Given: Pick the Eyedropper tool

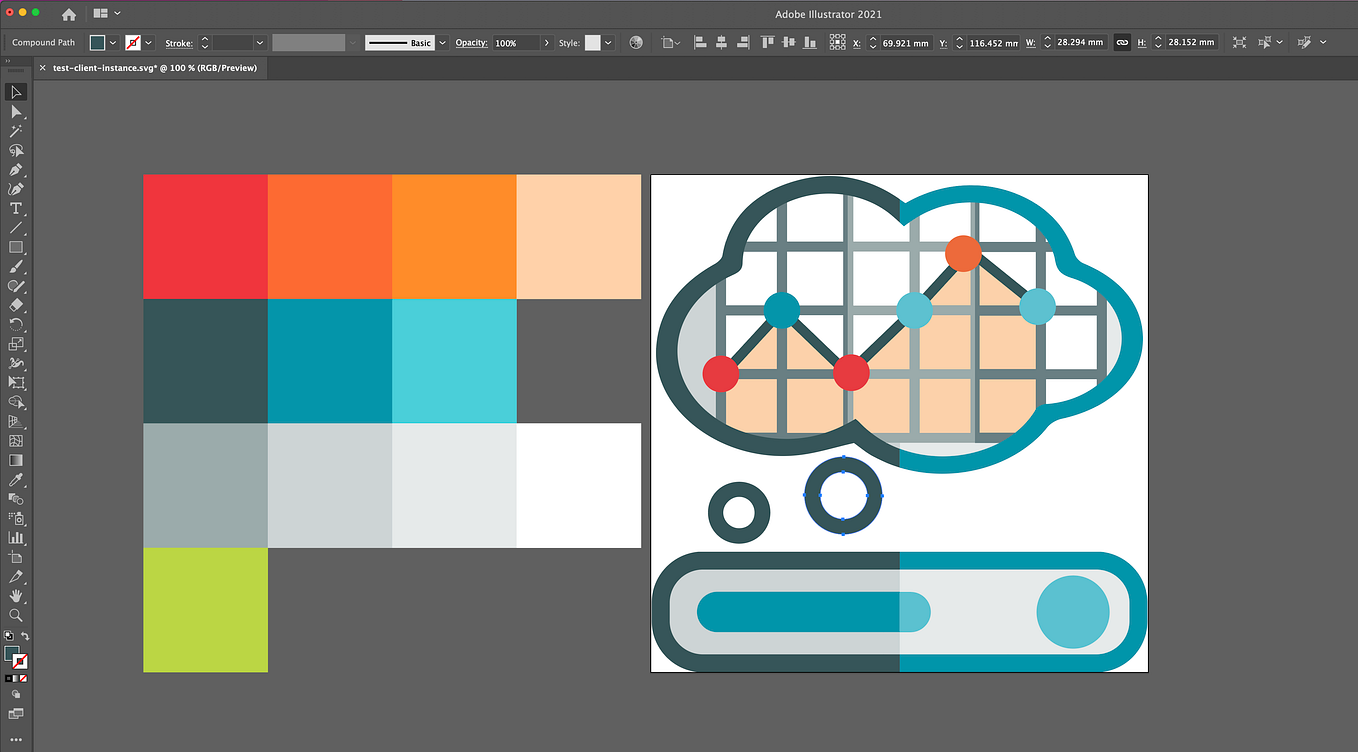Looking at the screenshot, I should click(x=16, y=479).
